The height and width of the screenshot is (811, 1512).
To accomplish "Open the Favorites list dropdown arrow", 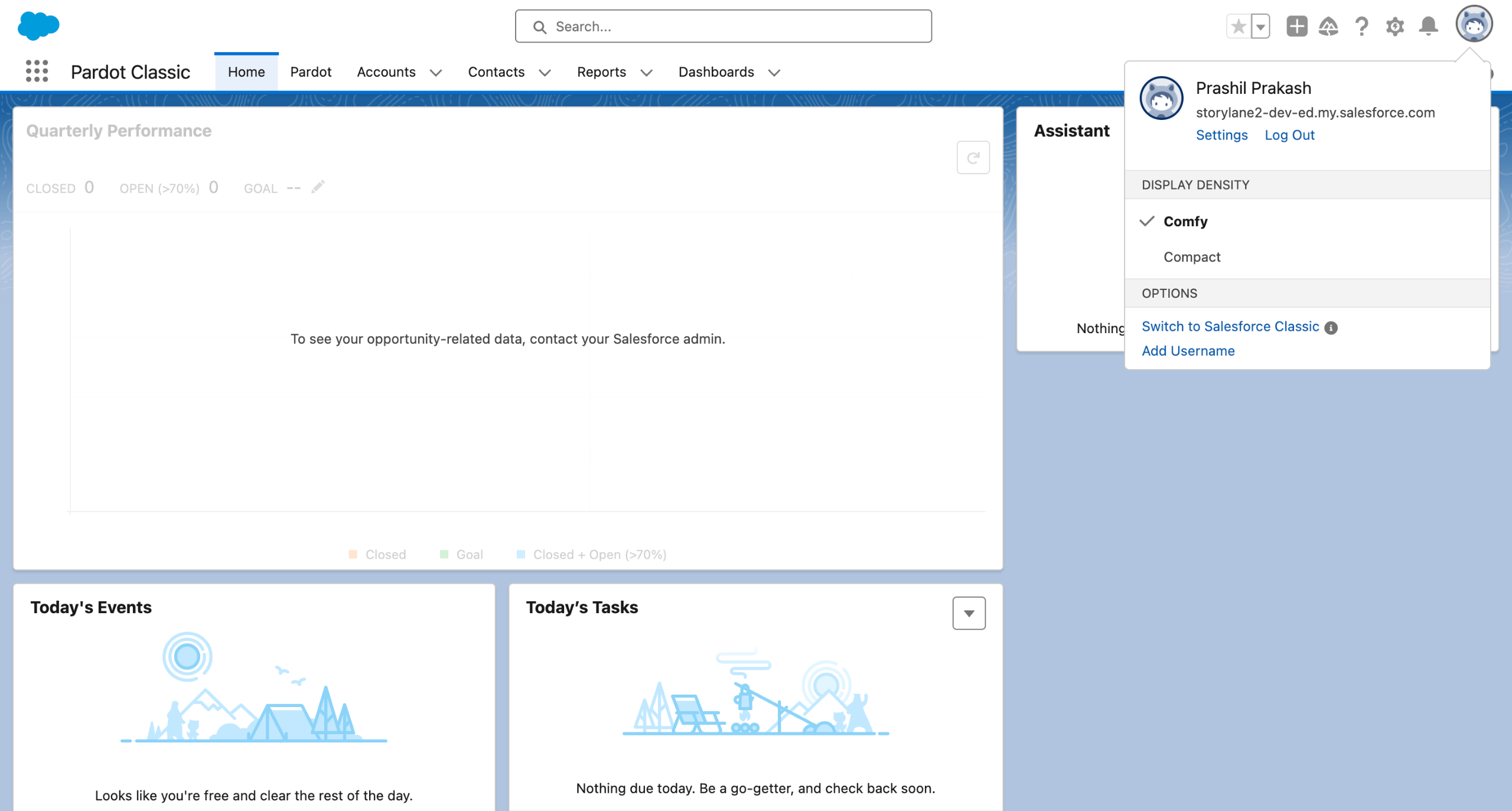I will click(1260, 27).
